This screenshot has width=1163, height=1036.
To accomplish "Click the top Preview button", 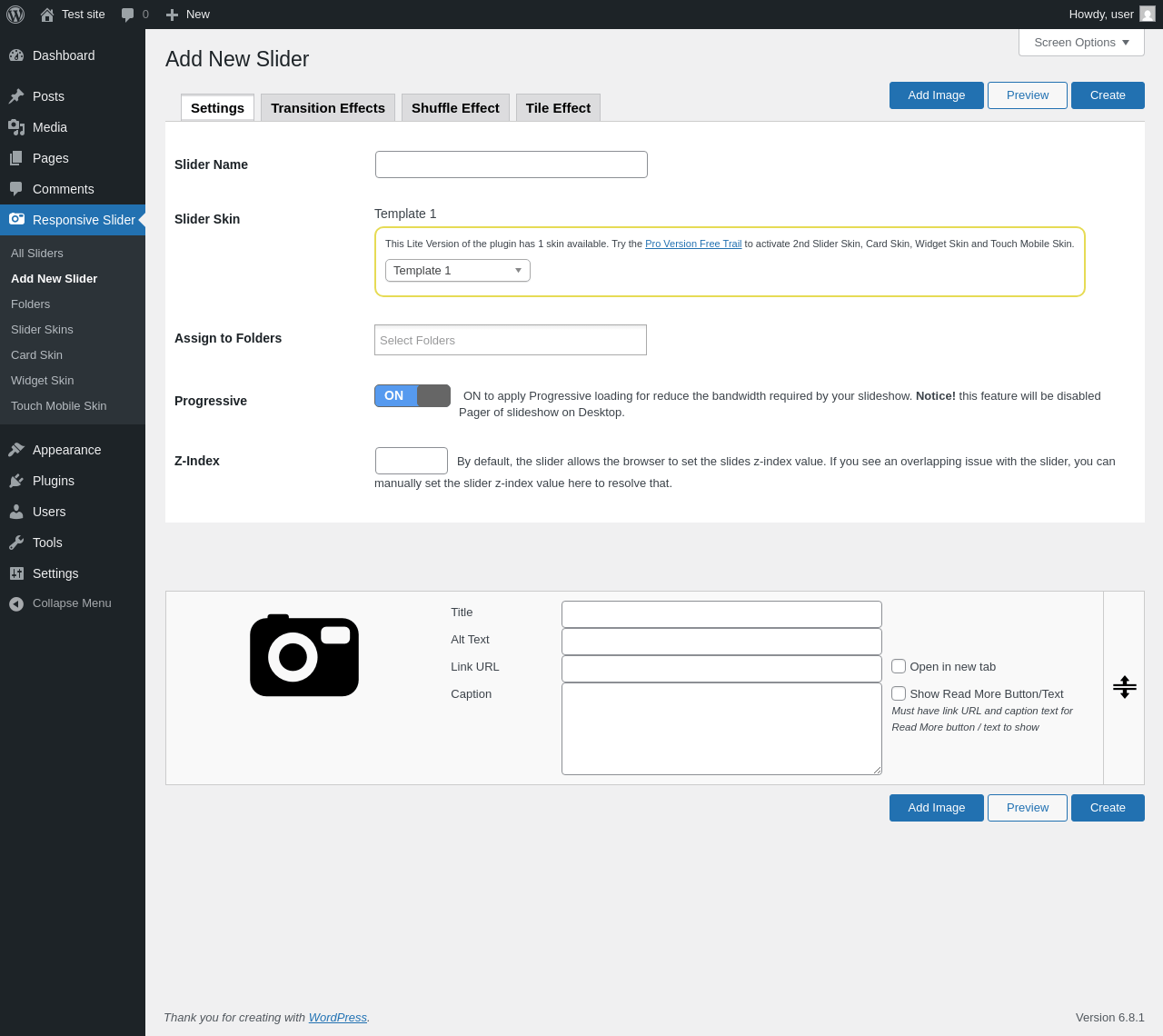I will (1028, 95).
